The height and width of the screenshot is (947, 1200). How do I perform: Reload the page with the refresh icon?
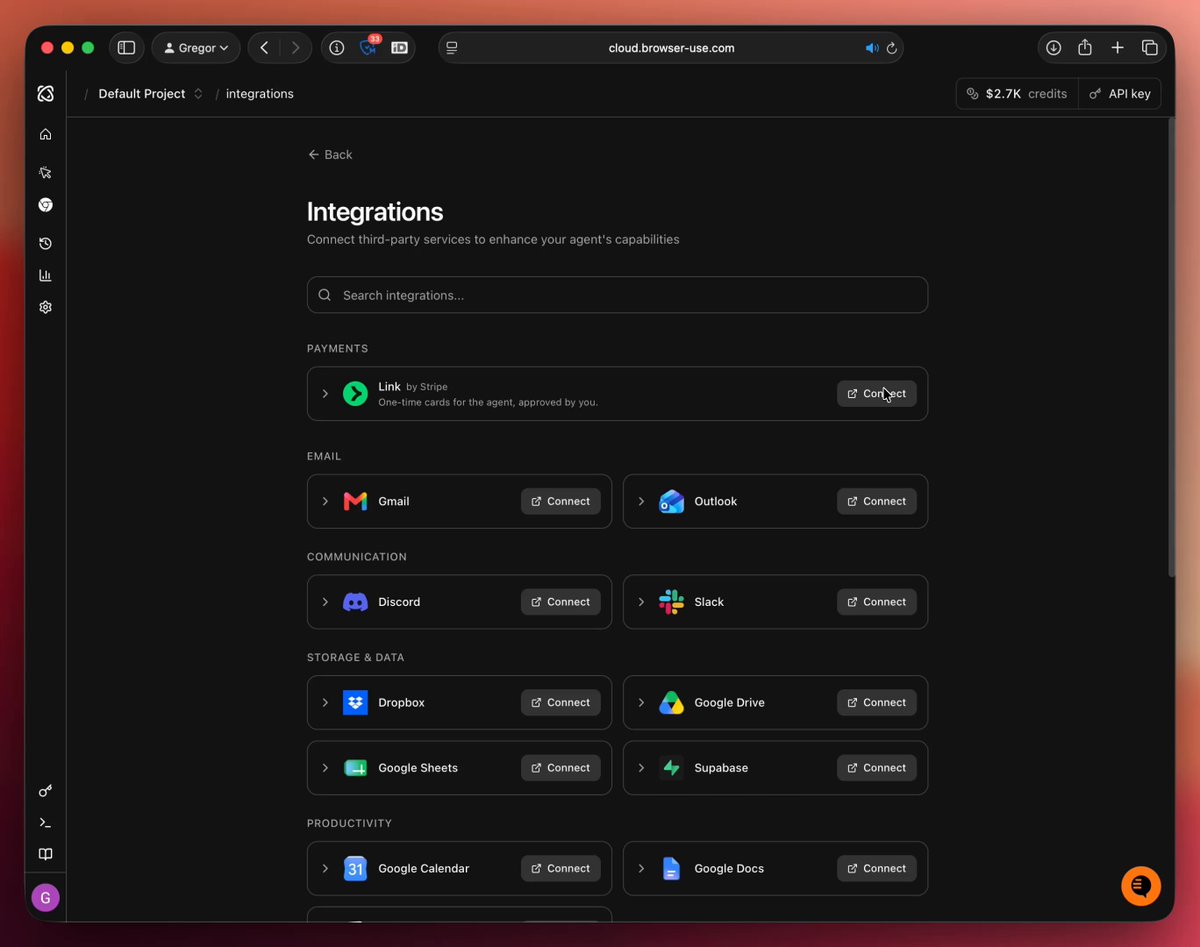point(891,48)
